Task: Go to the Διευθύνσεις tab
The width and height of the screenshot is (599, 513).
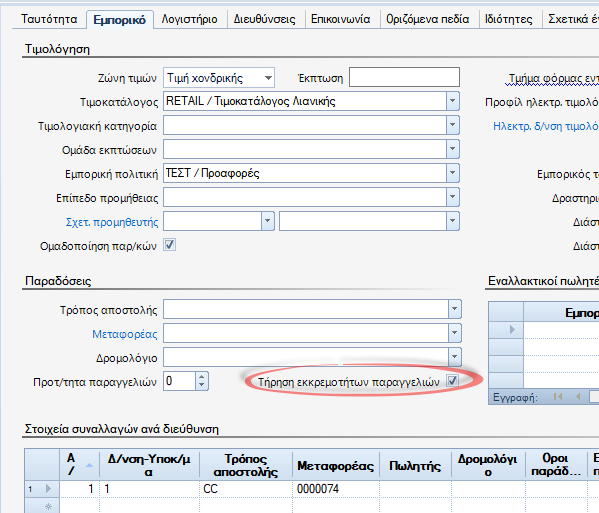Action: (x=264, y=19)
